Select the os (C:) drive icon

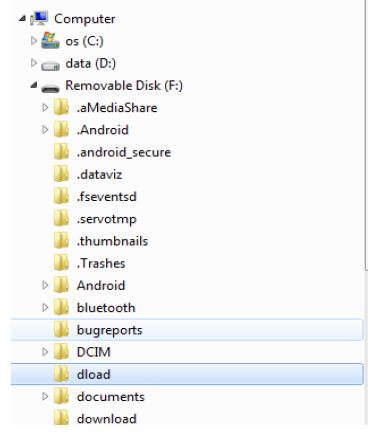tap(50, 41)
